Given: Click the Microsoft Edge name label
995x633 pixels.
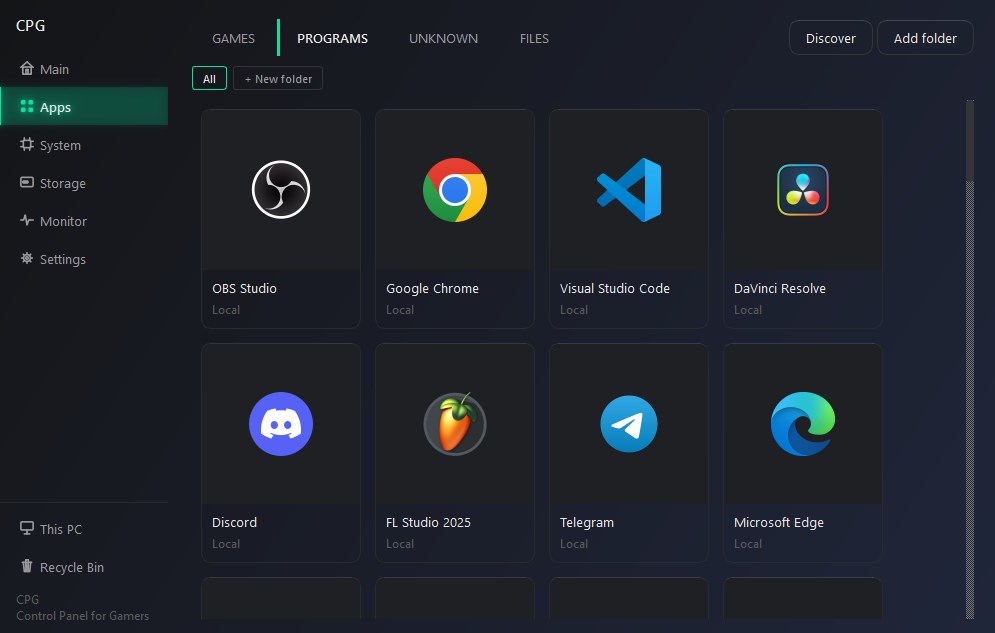Looking at the screenshot, I should click(779, 523).
